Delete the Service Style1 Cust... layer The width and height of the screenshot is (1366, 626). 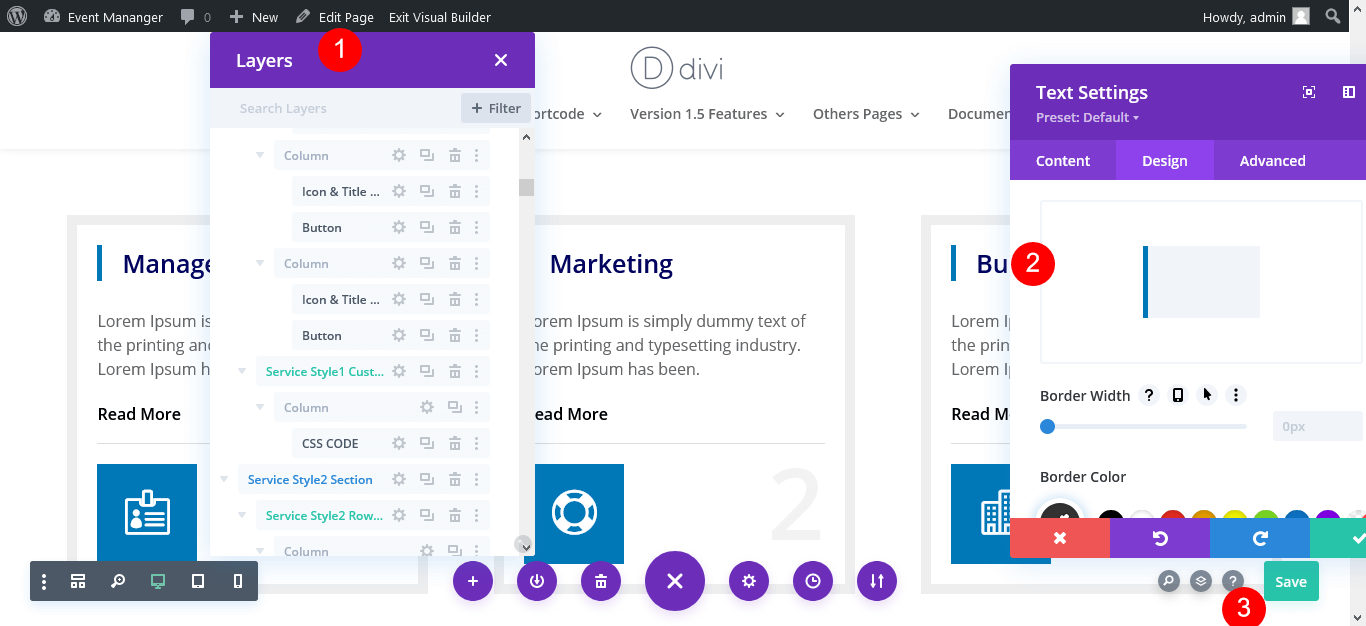(454, 371)
